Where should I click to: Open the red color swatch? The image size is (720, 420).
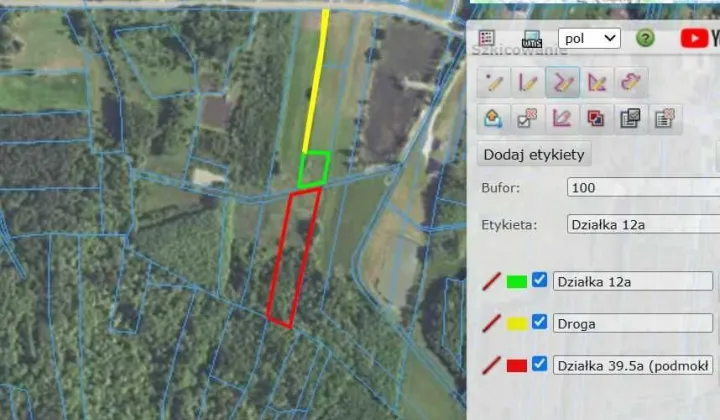(x=517, y=366)
